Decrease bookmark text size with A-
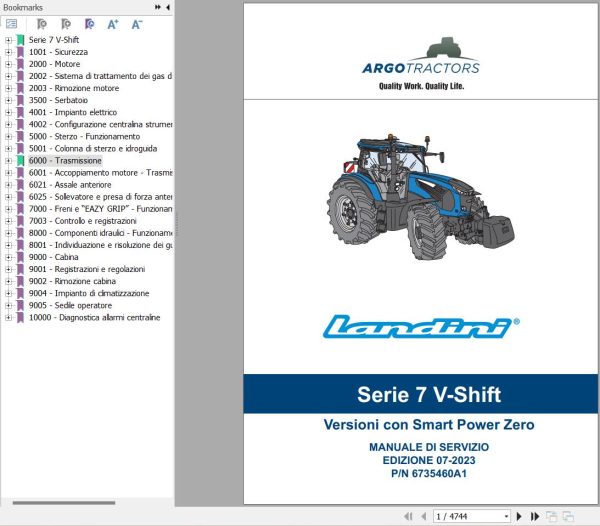The image size is (600, 526). point(137,24)
